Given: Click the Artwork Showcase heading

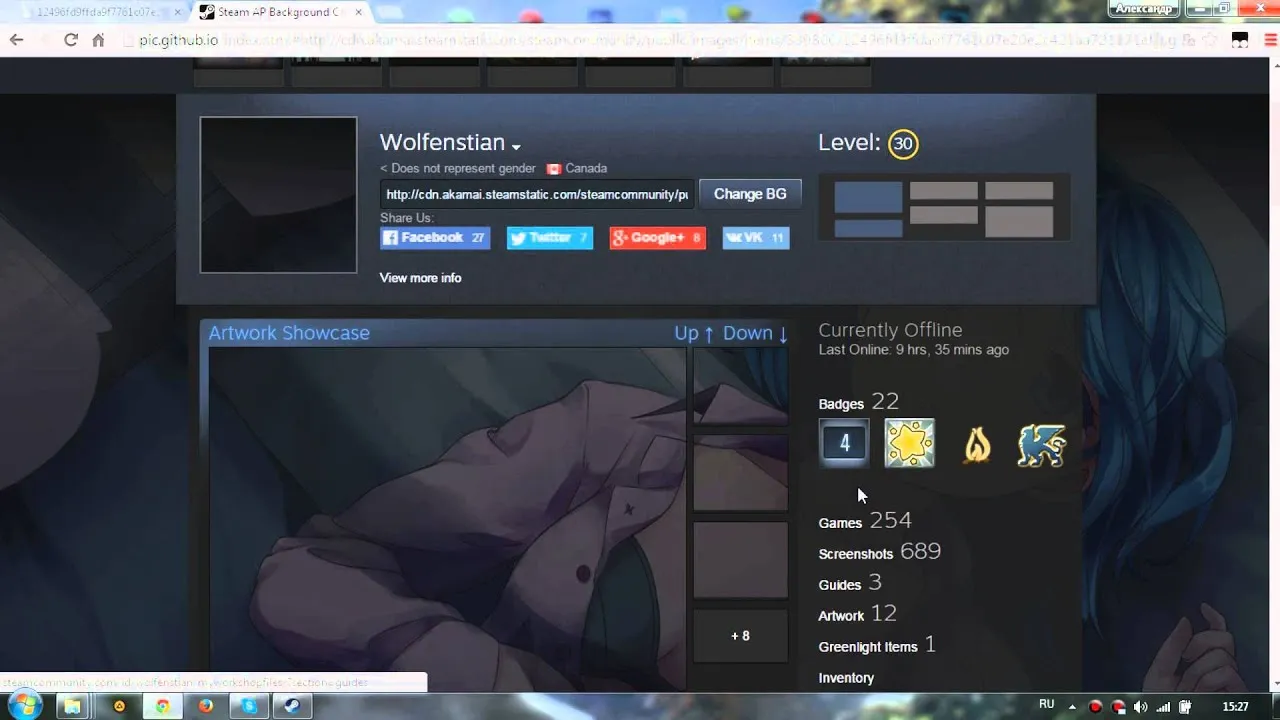Looking at the screenshot, I should pyautogui.click(x=289, y=333).
